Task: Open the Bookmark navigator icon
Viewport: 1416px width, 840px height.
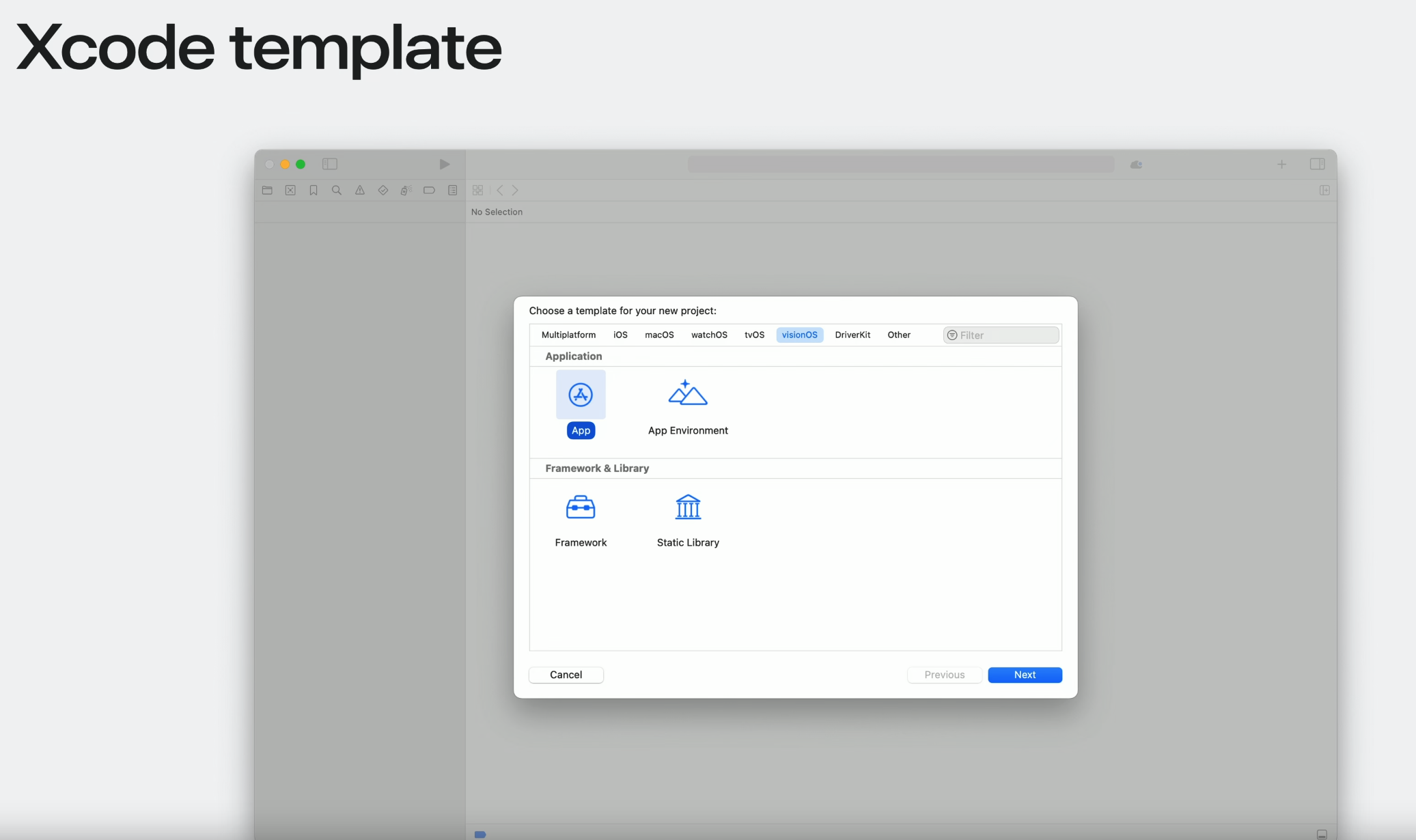Action: (x=313, y=191)
